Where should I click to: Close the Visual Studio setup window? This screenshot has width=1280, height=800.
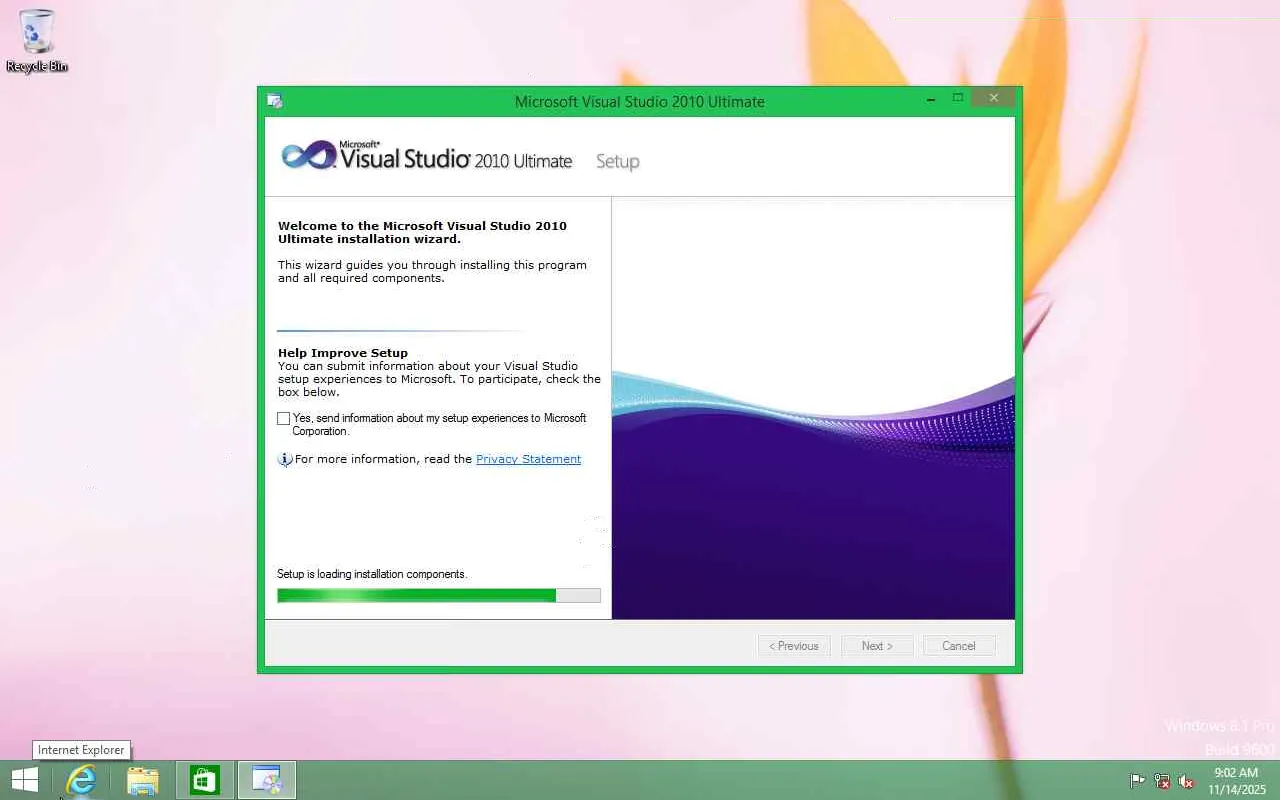(x=993, y=98)
